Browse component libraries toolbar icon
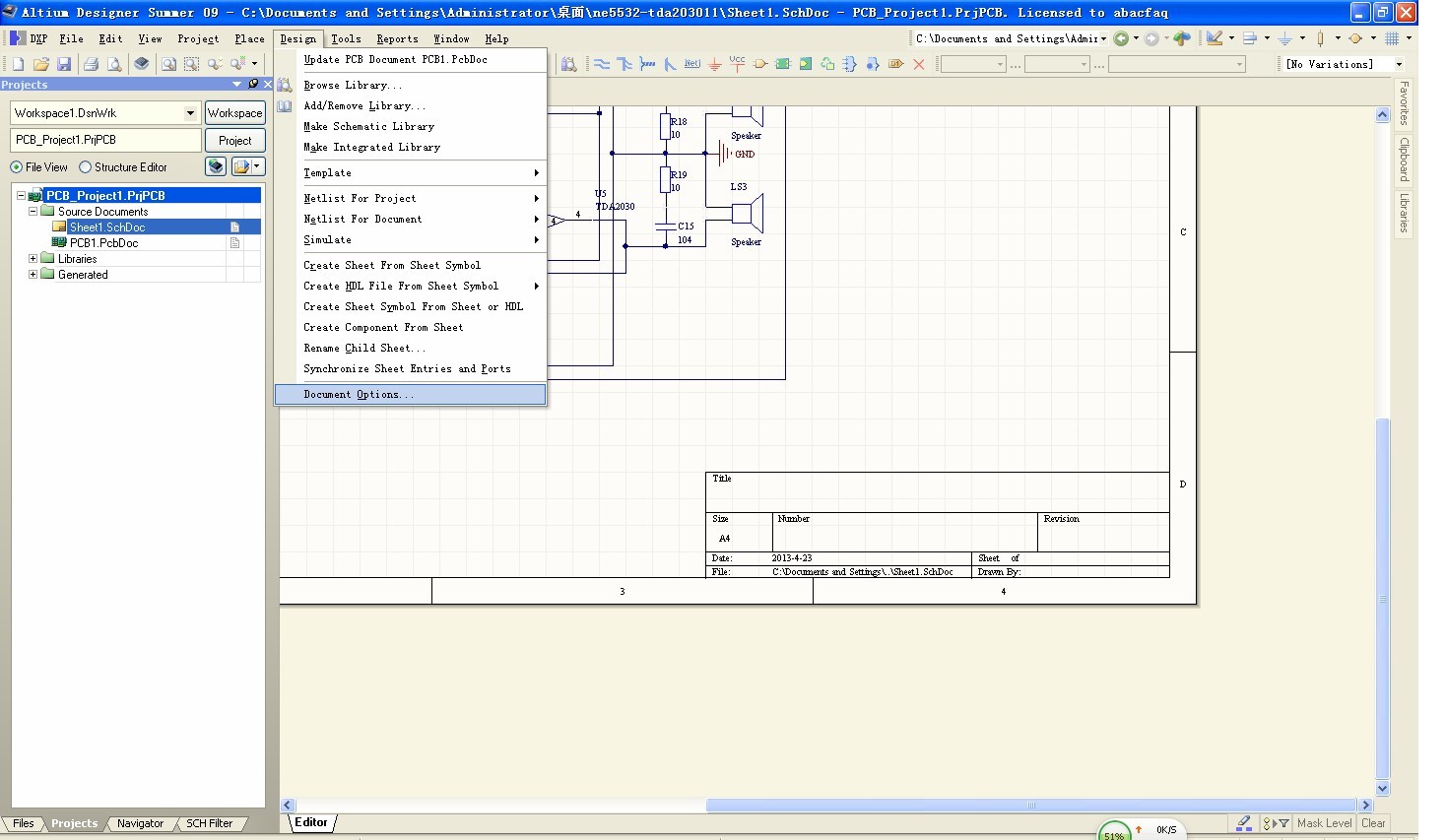This screenshot has height=840, width=1446. pos(569,64)
